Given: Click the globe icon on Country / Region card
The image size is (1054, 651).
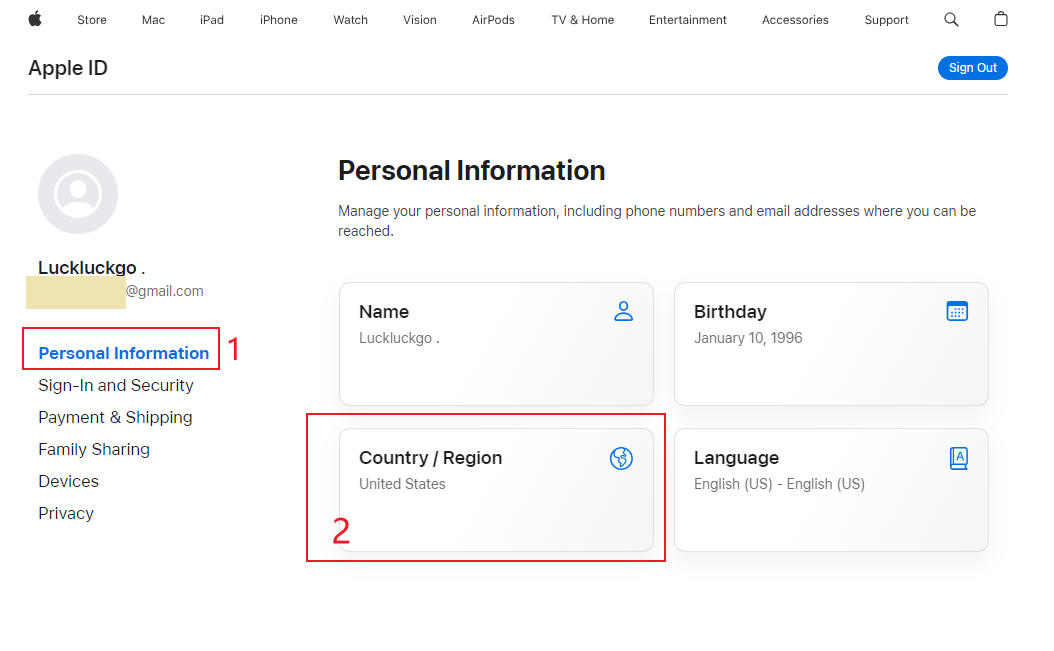Looking at the screenshot, I should coord(621,458).
